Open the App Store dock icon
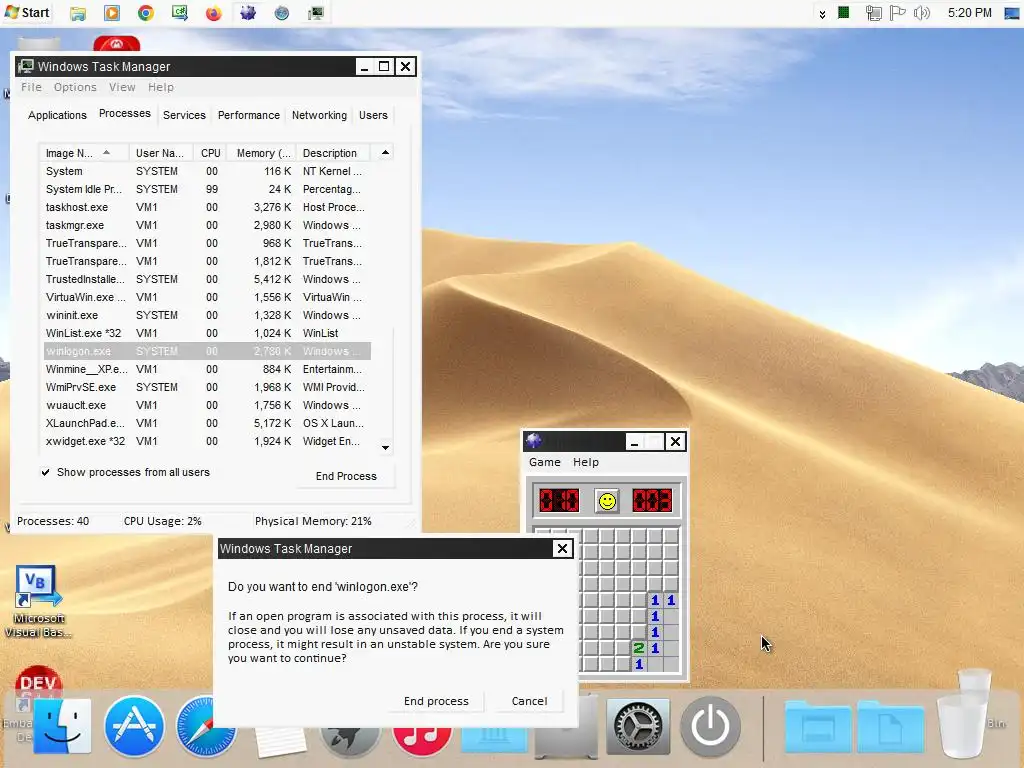1024x768 pixels. click(134, 726)
